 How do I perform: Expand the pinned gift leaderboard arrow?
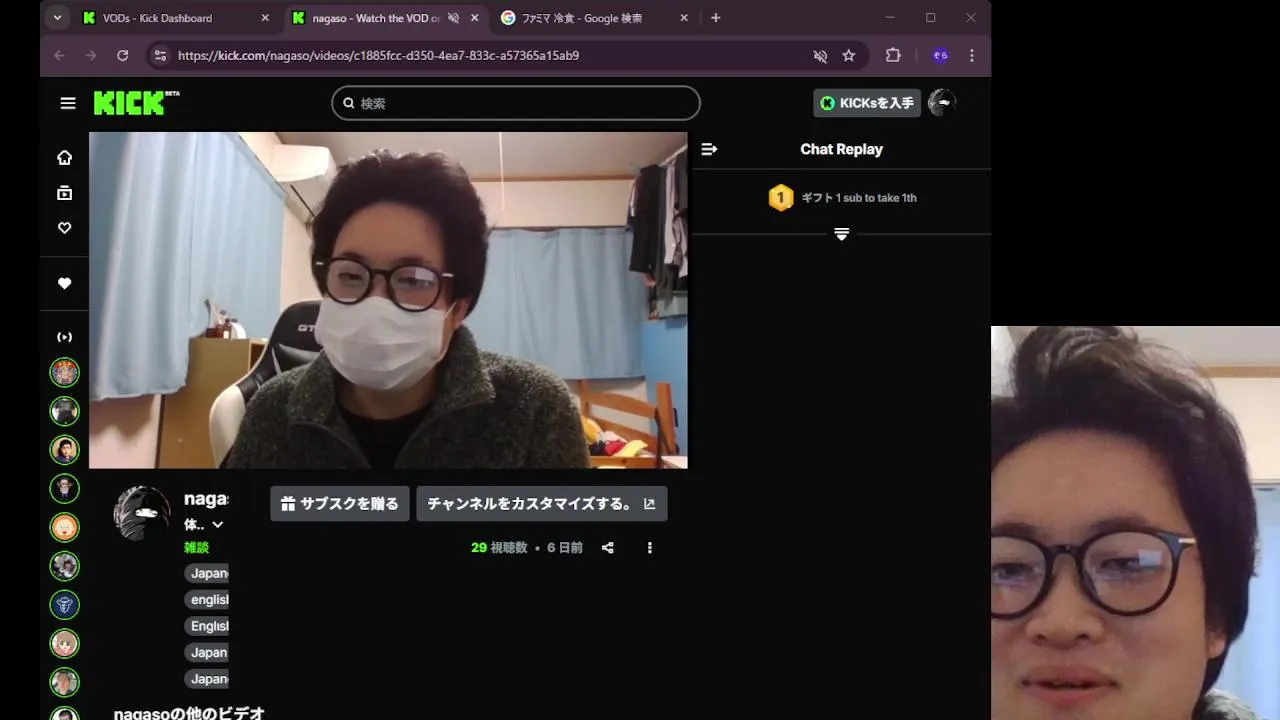(x=841, y=234)
